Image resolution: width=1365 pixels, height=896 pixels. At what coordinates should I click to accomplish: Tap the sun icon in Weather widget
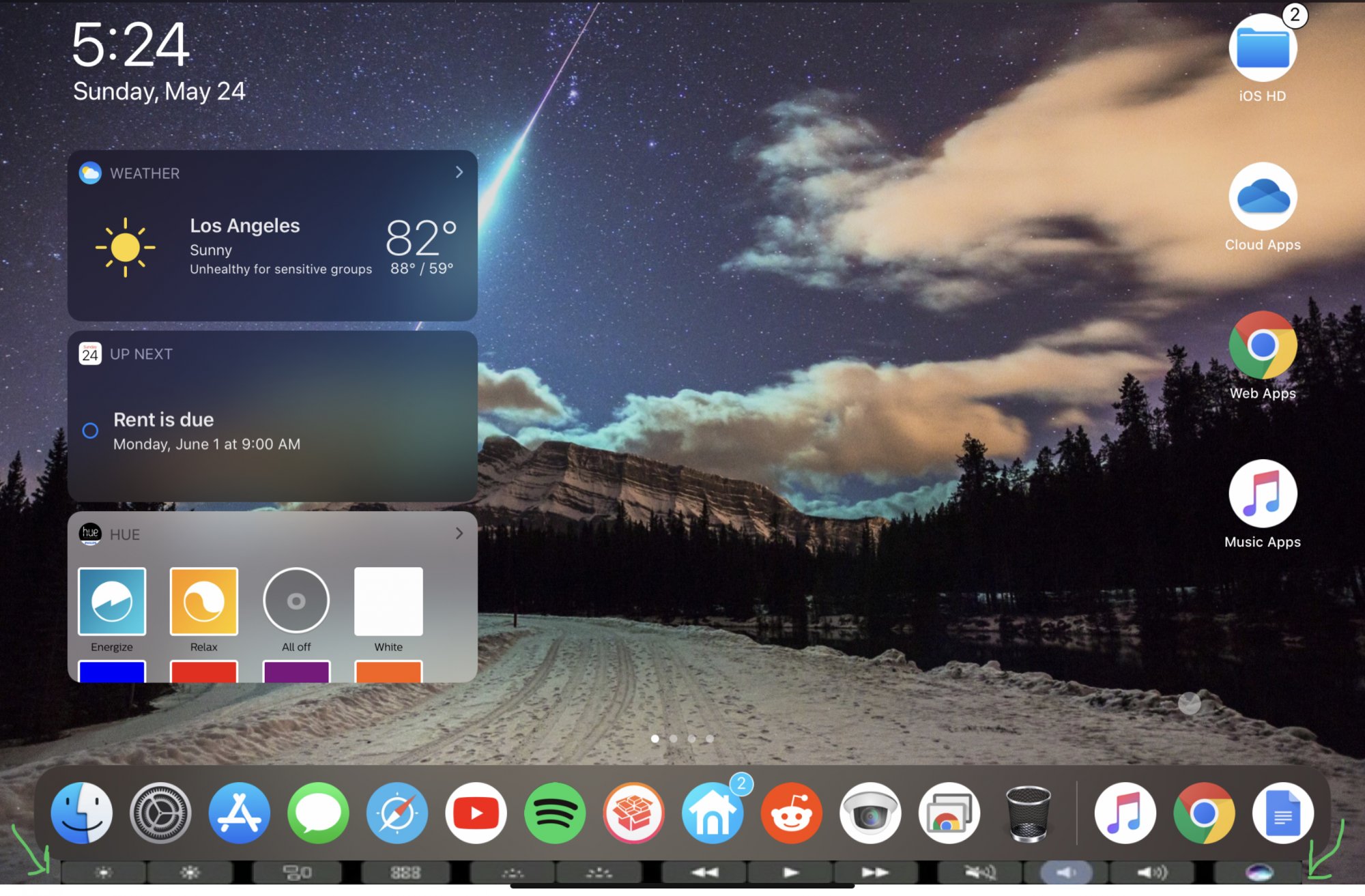point(126,247)
